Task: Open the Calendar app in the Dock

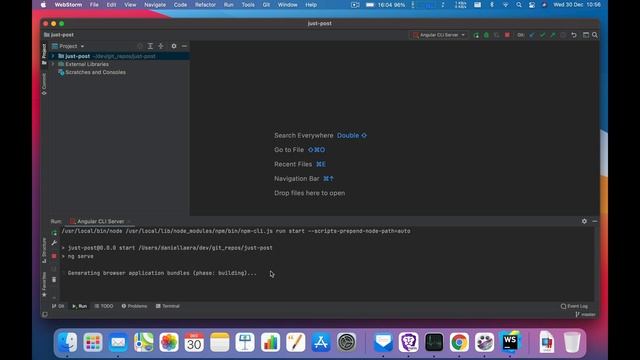Action: click(x=194, y=342)
